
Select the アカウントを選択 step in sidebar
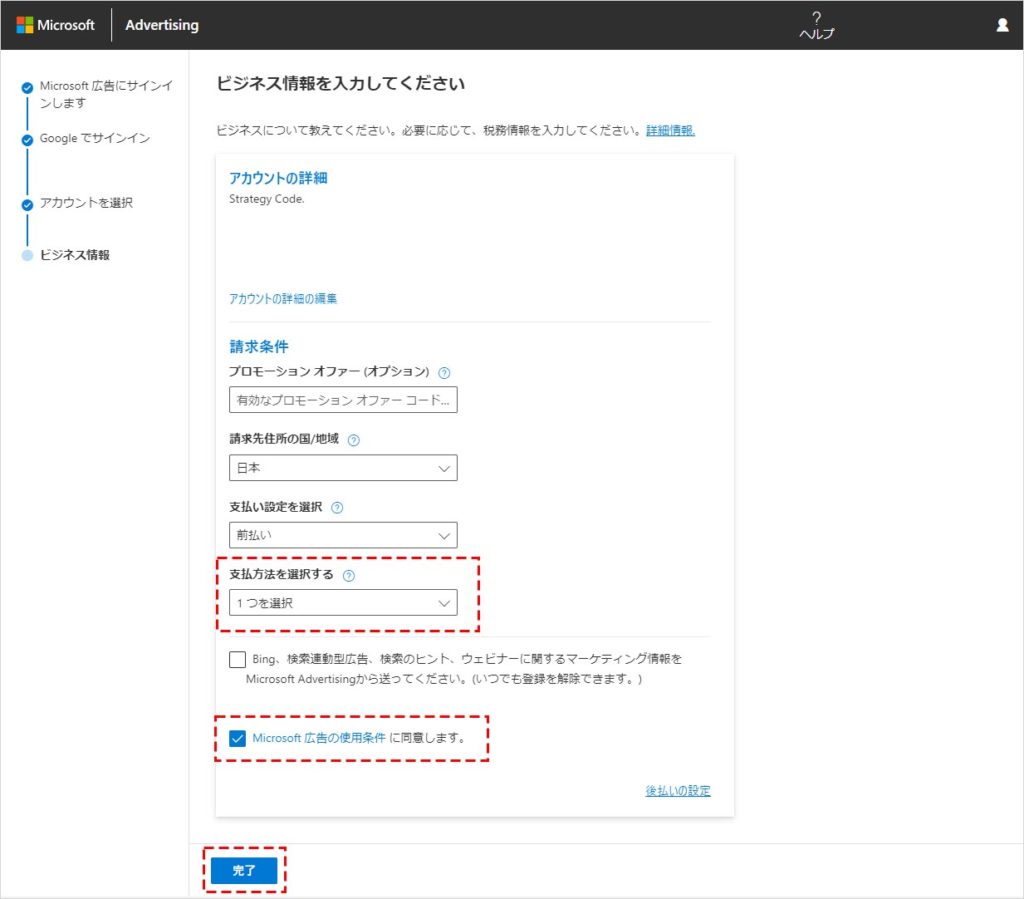[x=86, y=203]
